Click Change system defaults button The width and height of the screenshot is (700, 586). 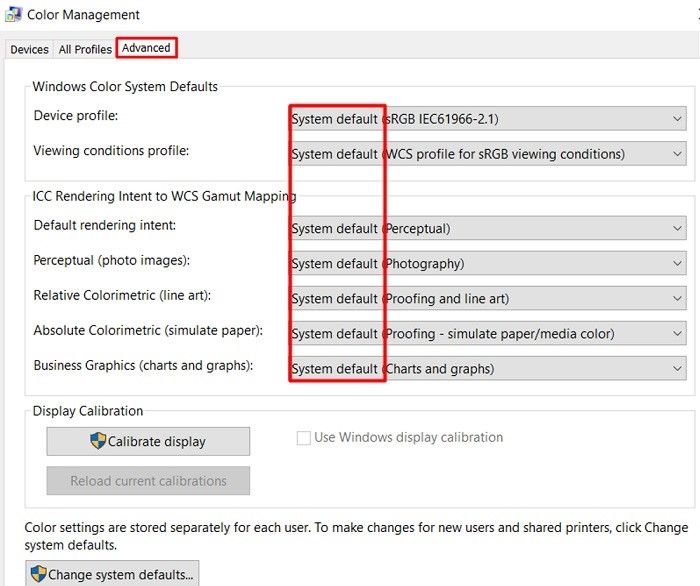coord(112,574)
